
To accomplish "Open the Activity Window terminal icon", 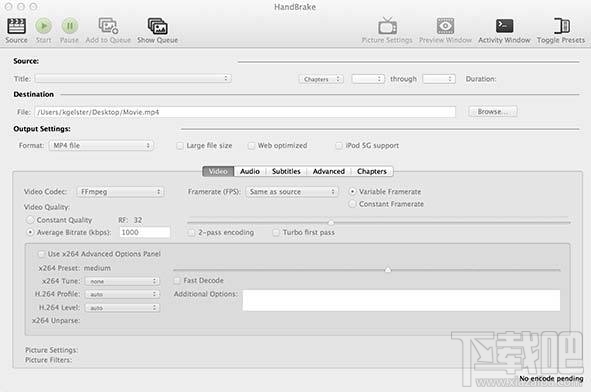I will (x=504, y=26).
